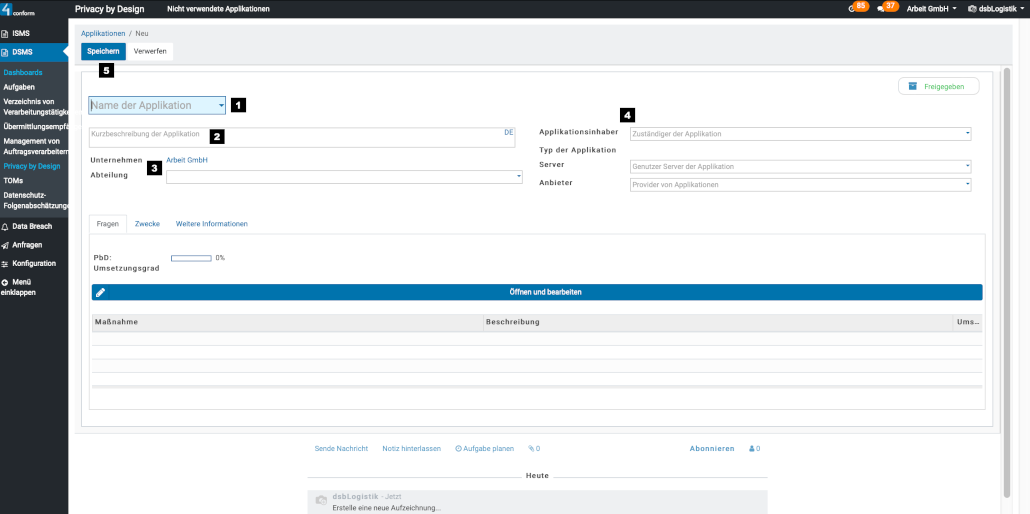Click the Anfragen paper plane icon
This screenshot has width=1030, height=514.
(x=5, y=245)
